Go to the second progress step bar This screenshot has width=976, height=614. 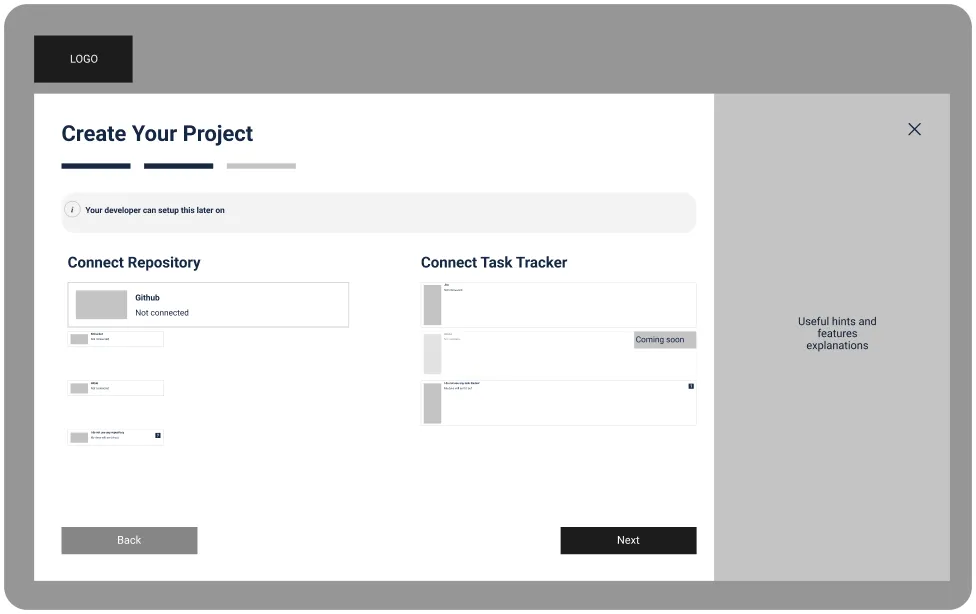click(x=178, y=166)
